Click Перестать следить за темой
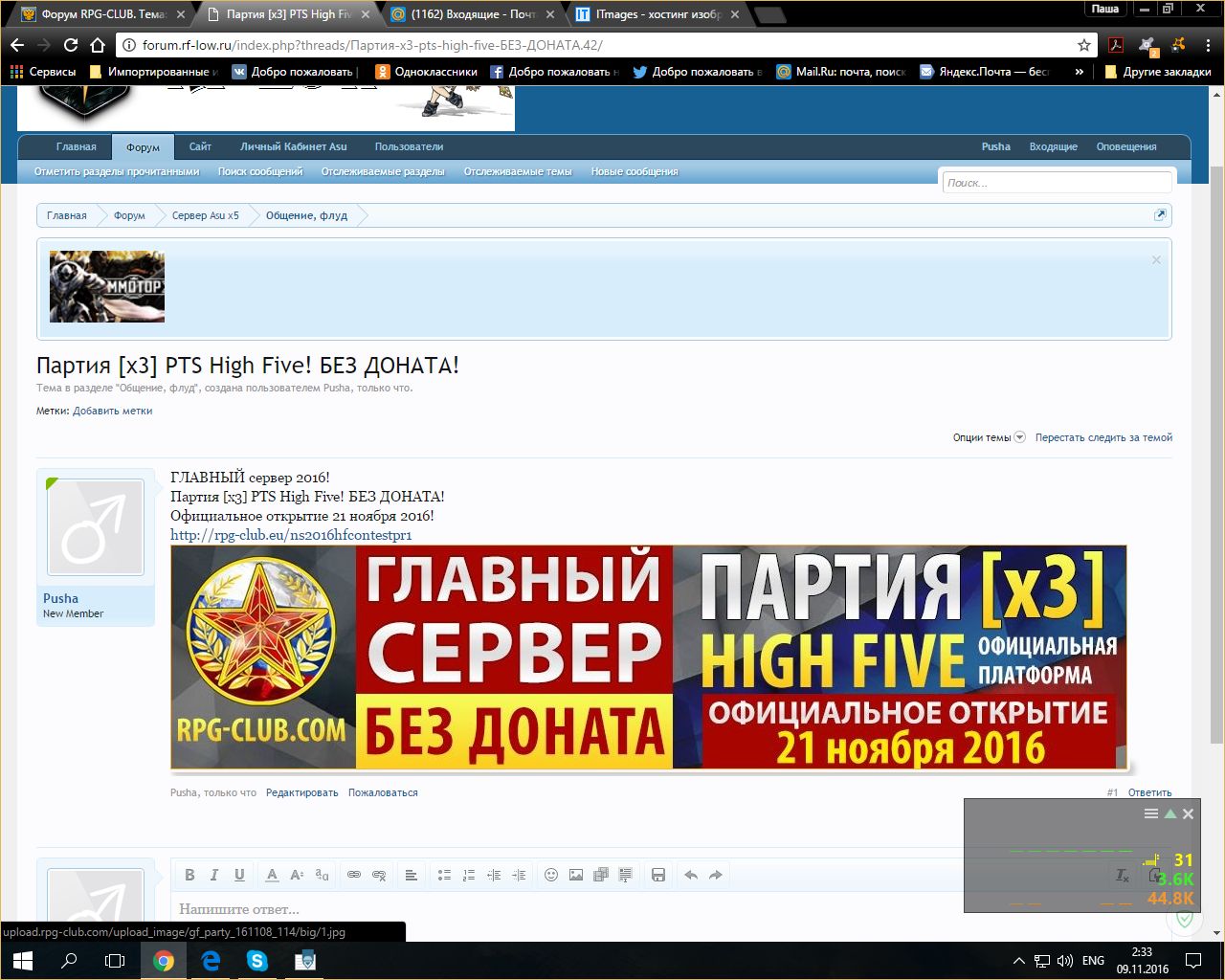 (1103, 437)
